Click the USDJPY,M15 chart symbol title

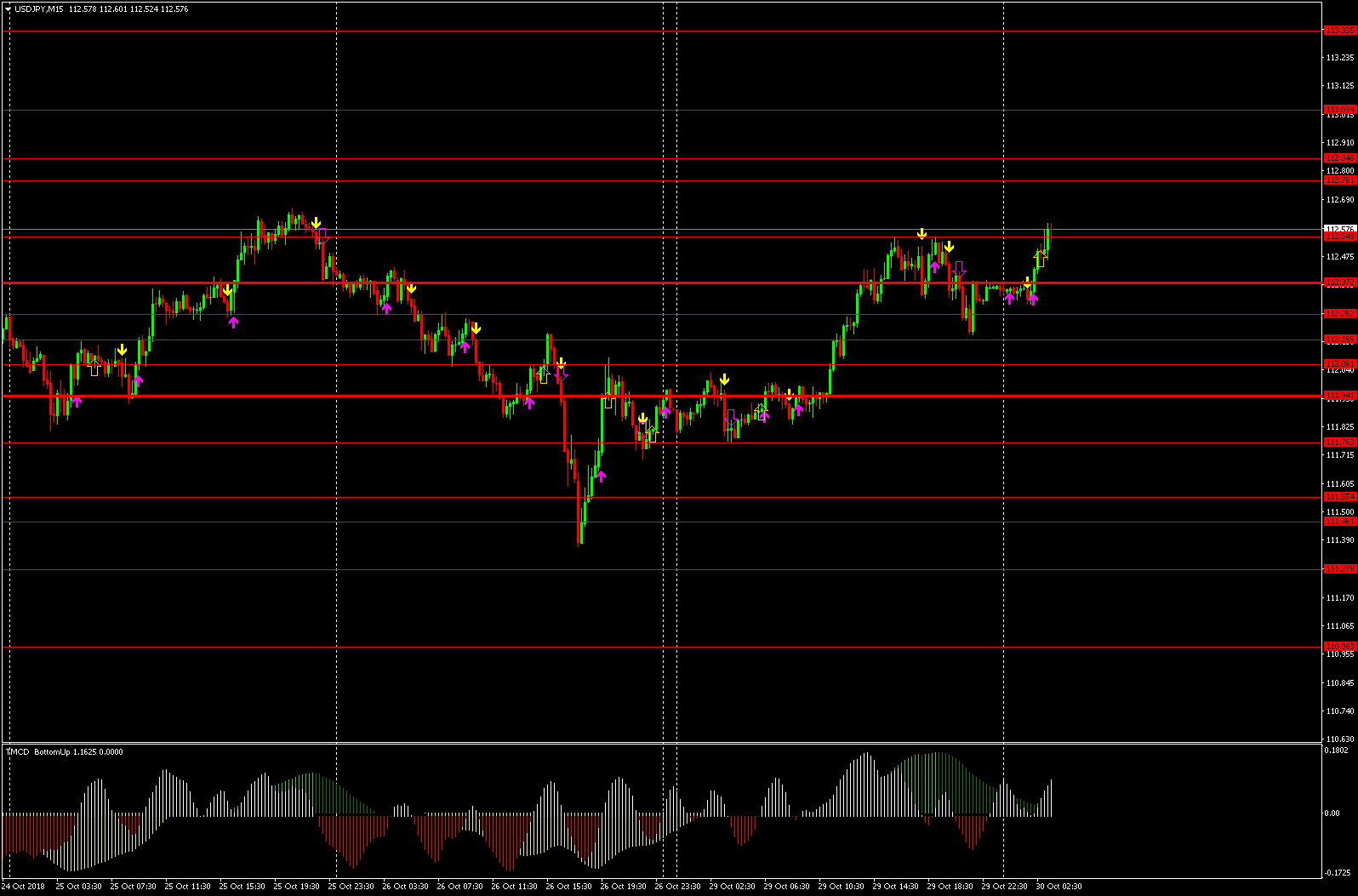click(38, 9)
